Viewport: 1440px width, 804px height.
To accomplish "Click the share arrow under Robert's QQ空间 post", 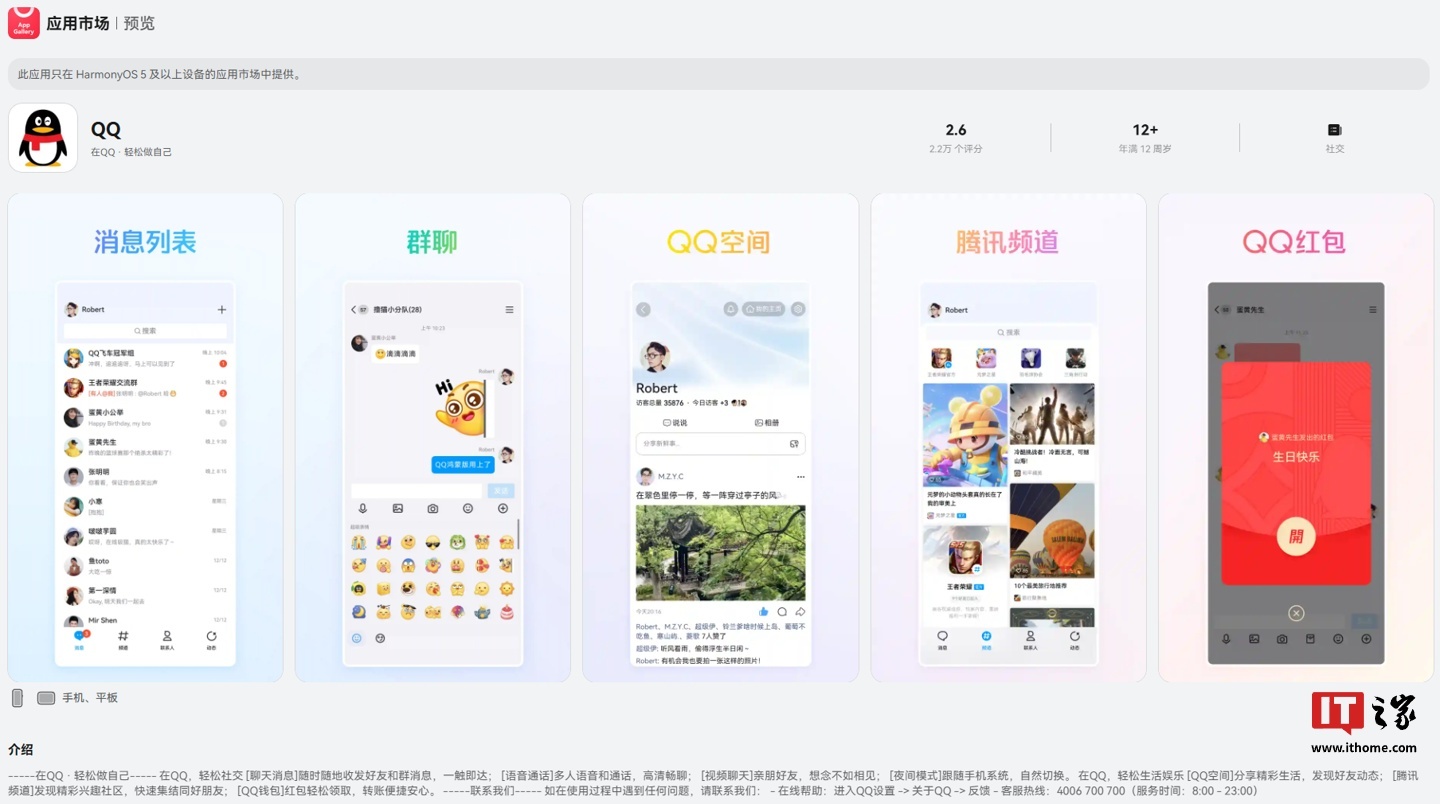I will pos(801,611).
